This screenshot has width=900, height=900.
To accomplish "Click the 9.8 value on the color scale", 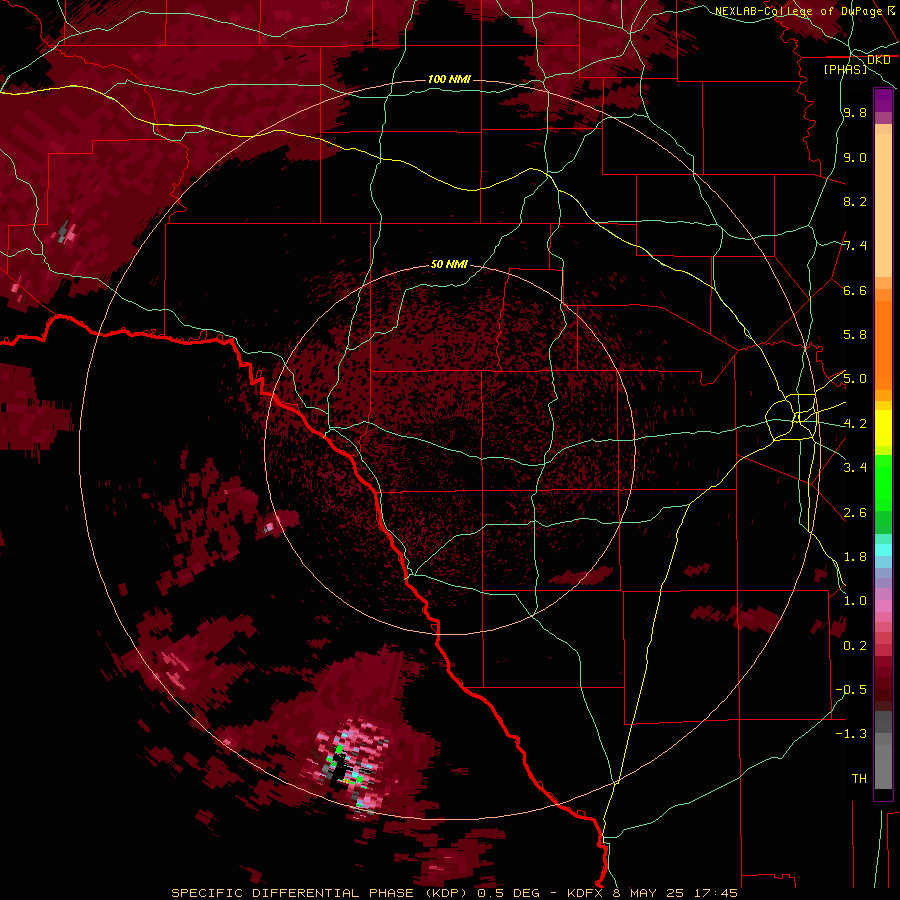I will tap(855, 112).
